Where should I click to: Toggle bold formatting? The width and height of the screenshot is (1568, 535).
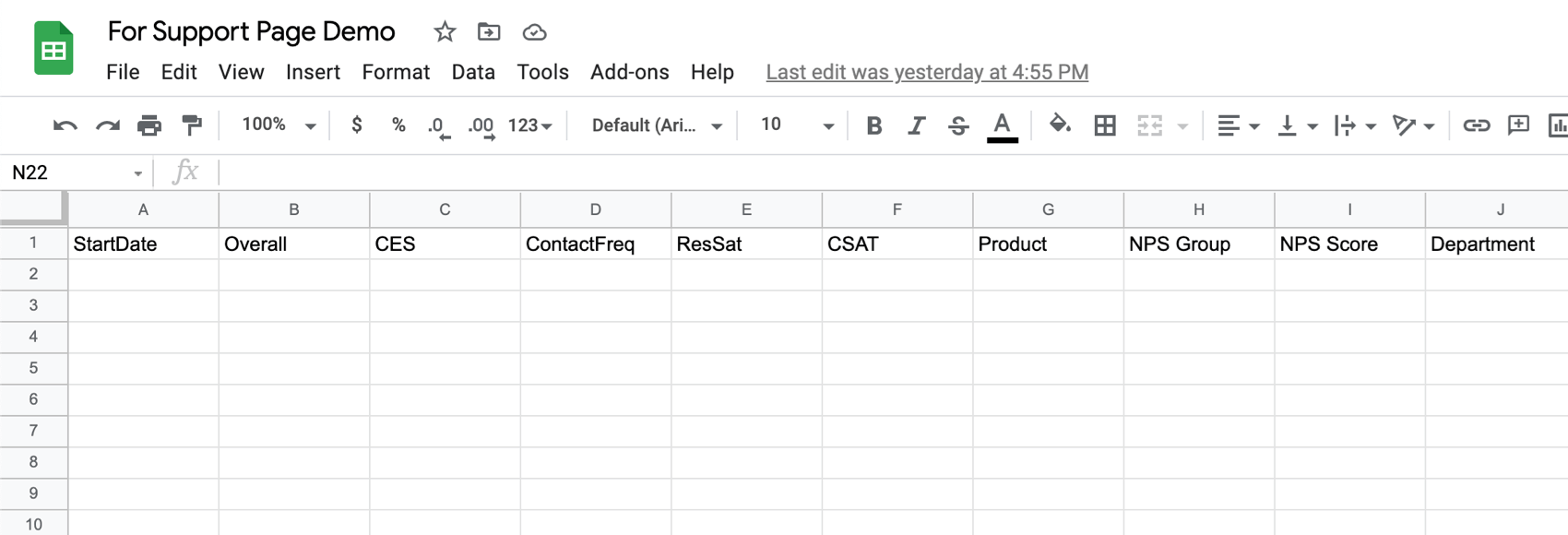(x=873, y=125)
